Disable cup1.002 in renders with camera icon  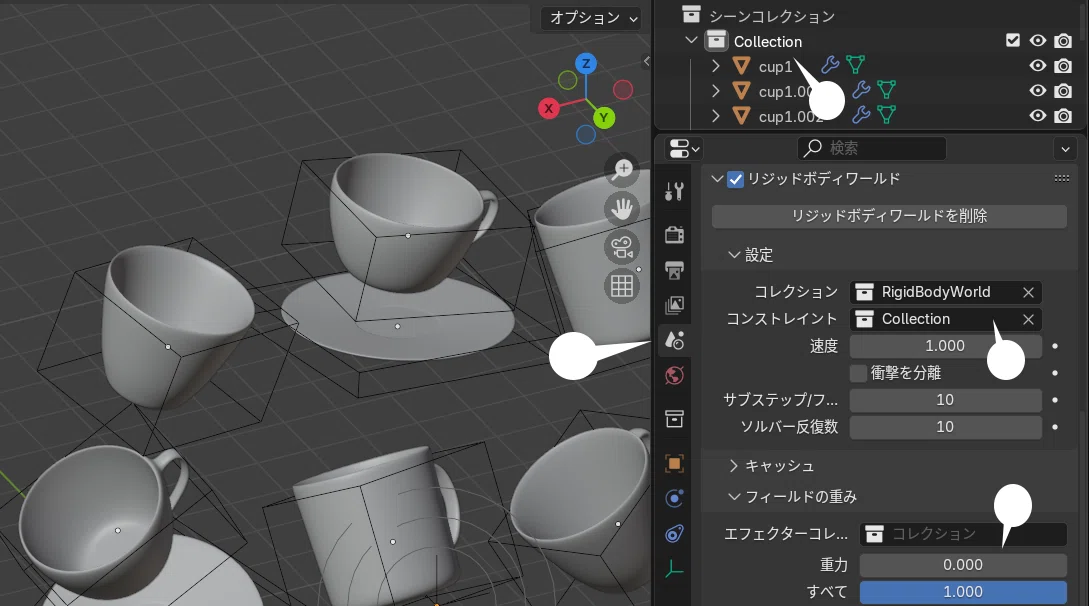(x=1063, y=116)
